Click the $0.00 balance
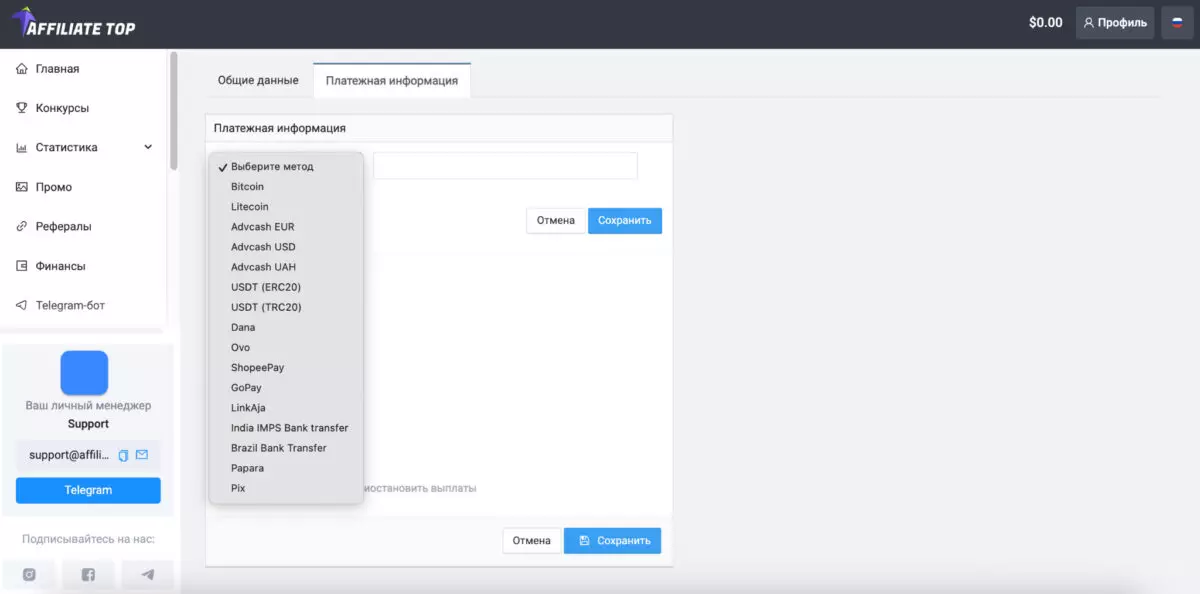Image resolution: width=1200 pixels, height=594 pixels. (1046, 22)
